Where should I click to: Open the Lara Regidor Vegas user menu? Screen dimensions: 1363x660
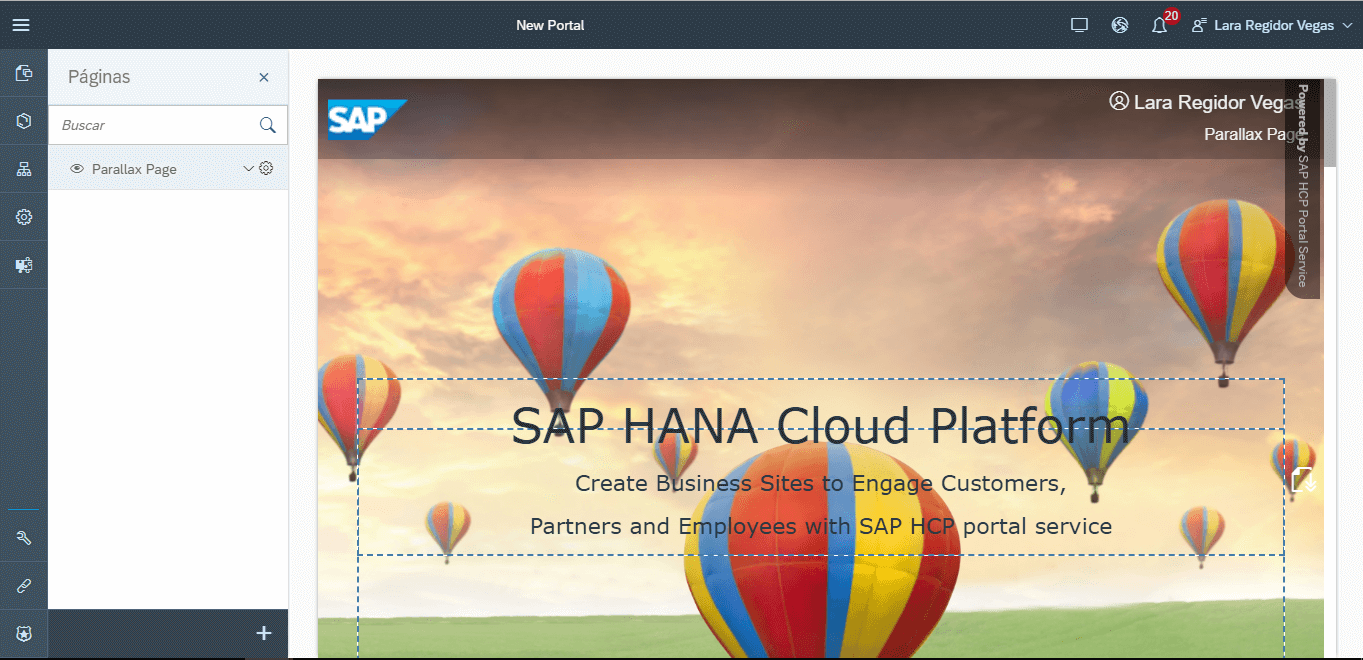[x=1272, y=25]
